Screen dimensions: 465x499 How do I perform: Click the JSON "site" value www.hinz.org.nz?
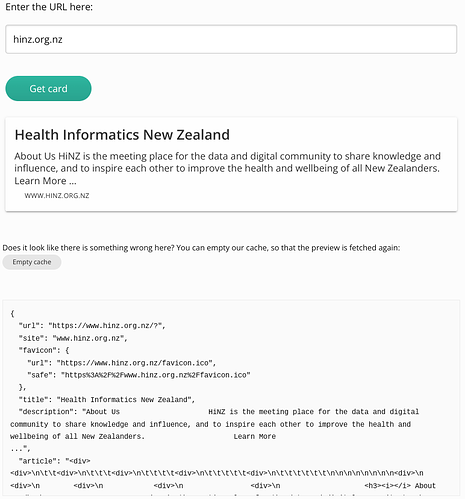(x=90, y=338)
